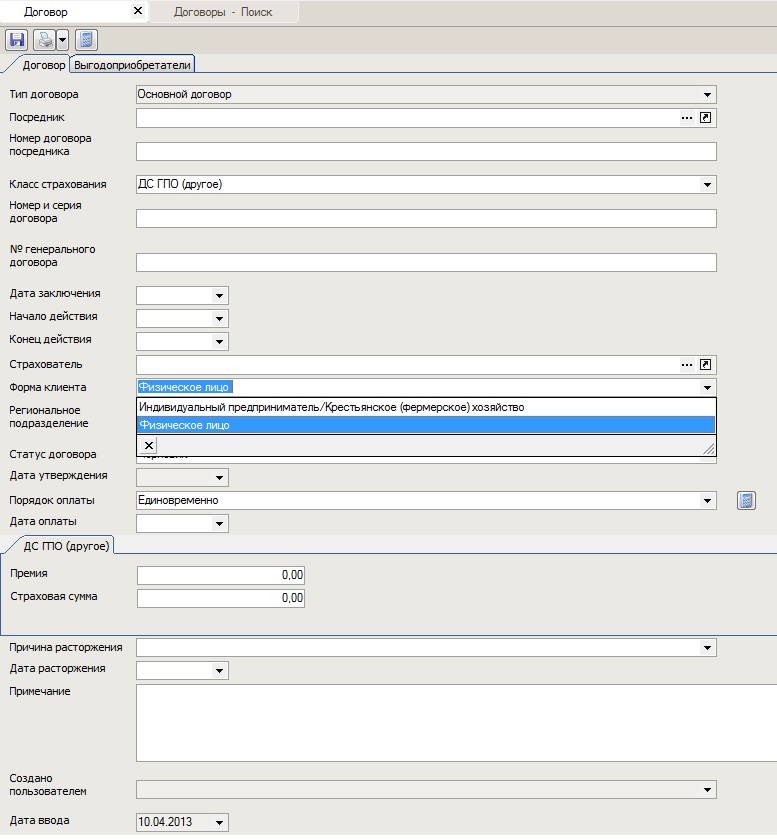Close the Договор tab
Screen dimensions: 777x840
click(x=137, y=12)
